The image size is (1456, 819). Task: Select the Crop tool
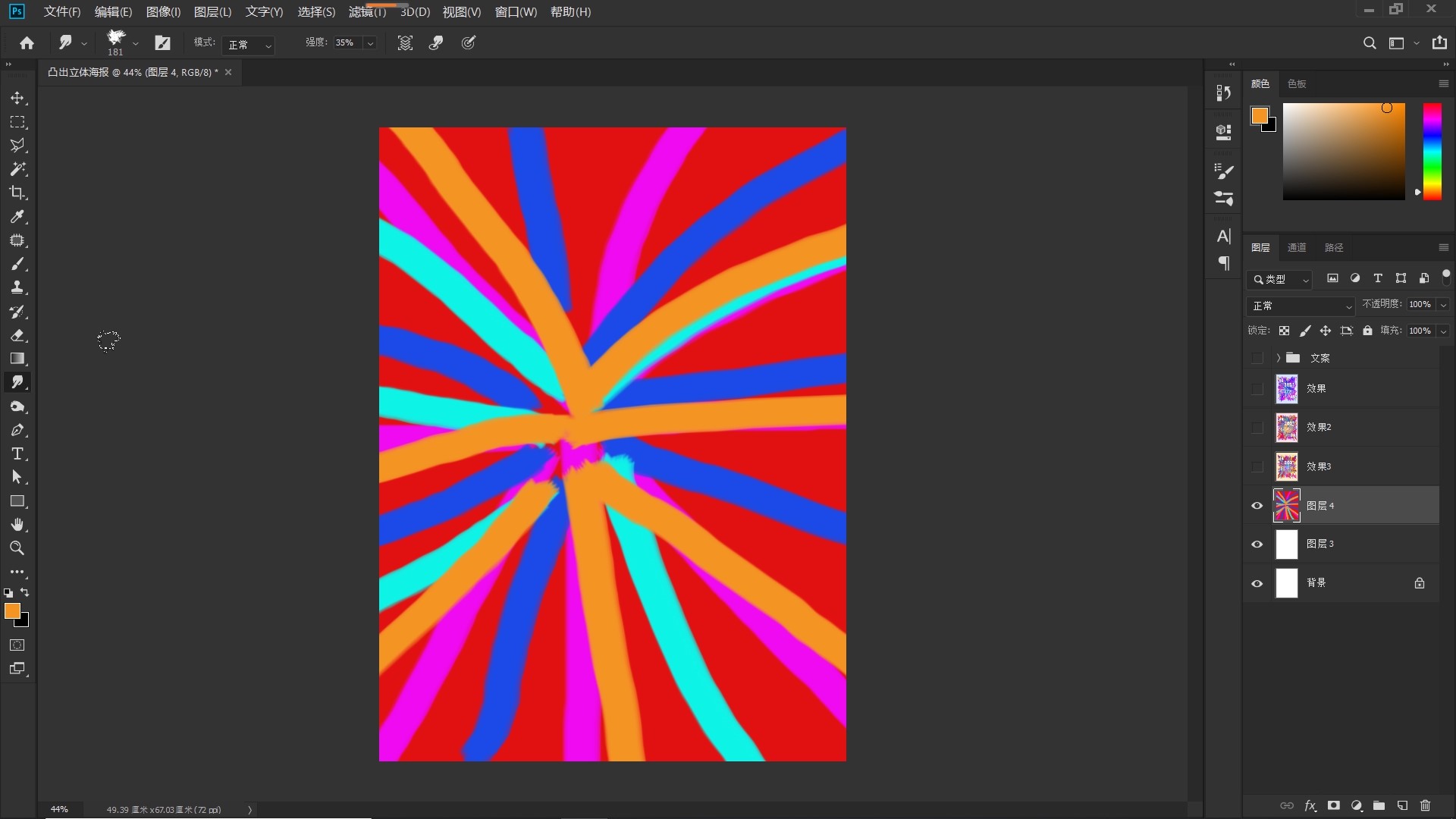[x=17, y=193]
